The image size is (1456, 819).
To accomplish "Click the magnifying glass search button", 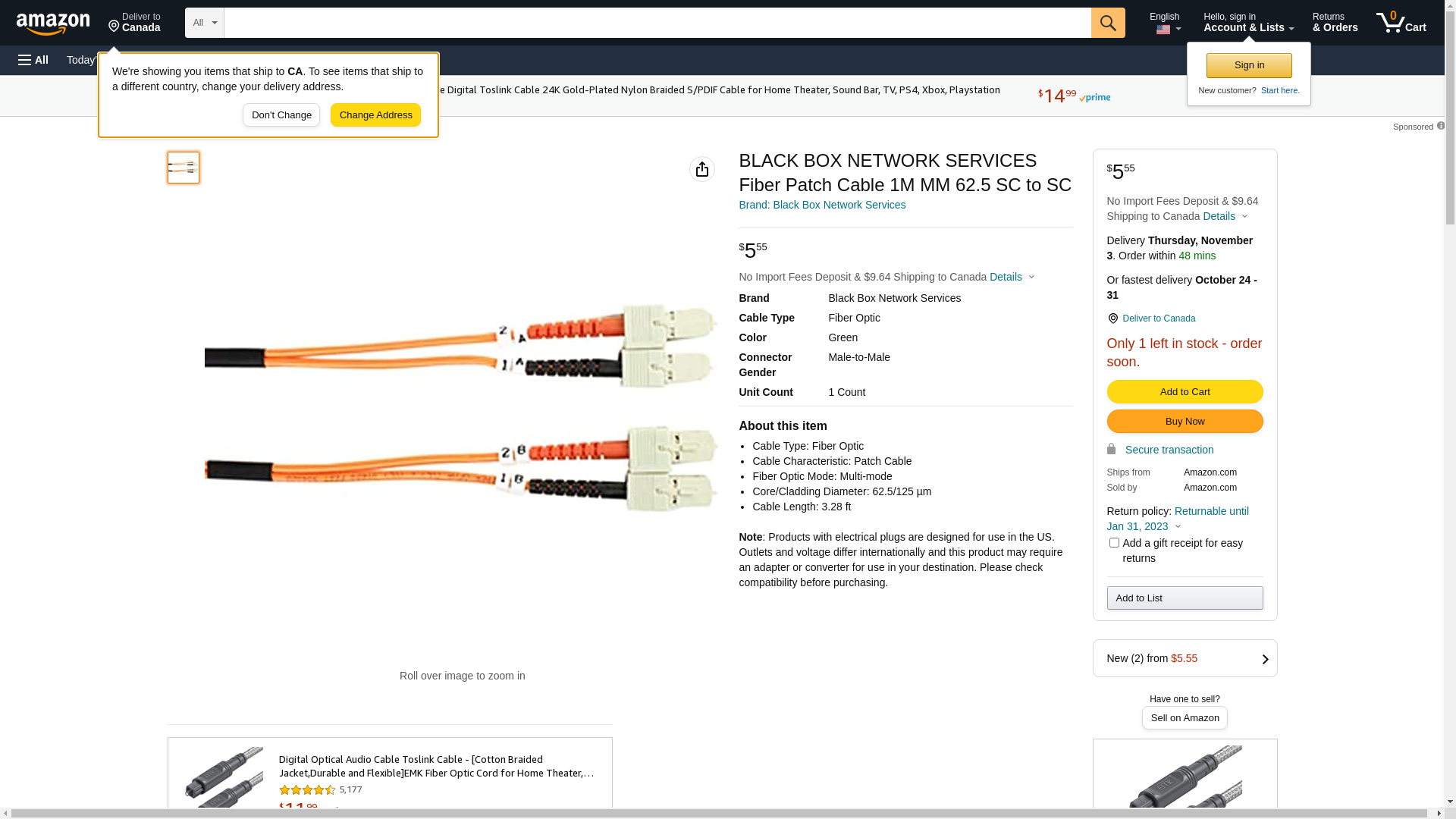I will pos(1108,23).
